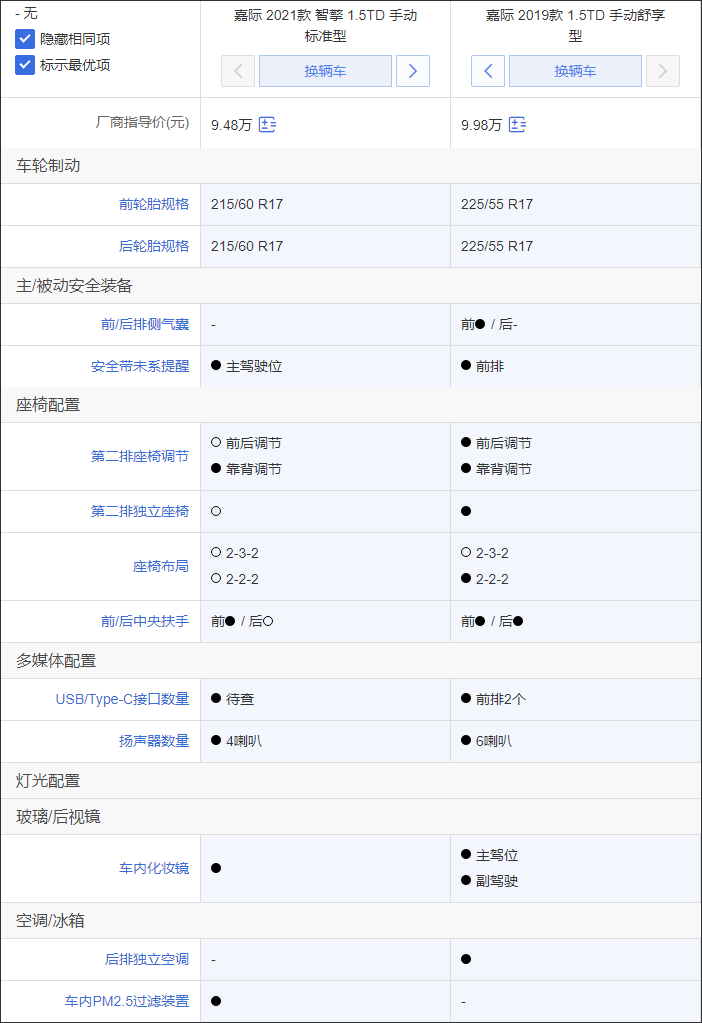Click the 6喇叭 speaker count value
This screenshot has height=1023, width=702.
(x=494, y=741)
